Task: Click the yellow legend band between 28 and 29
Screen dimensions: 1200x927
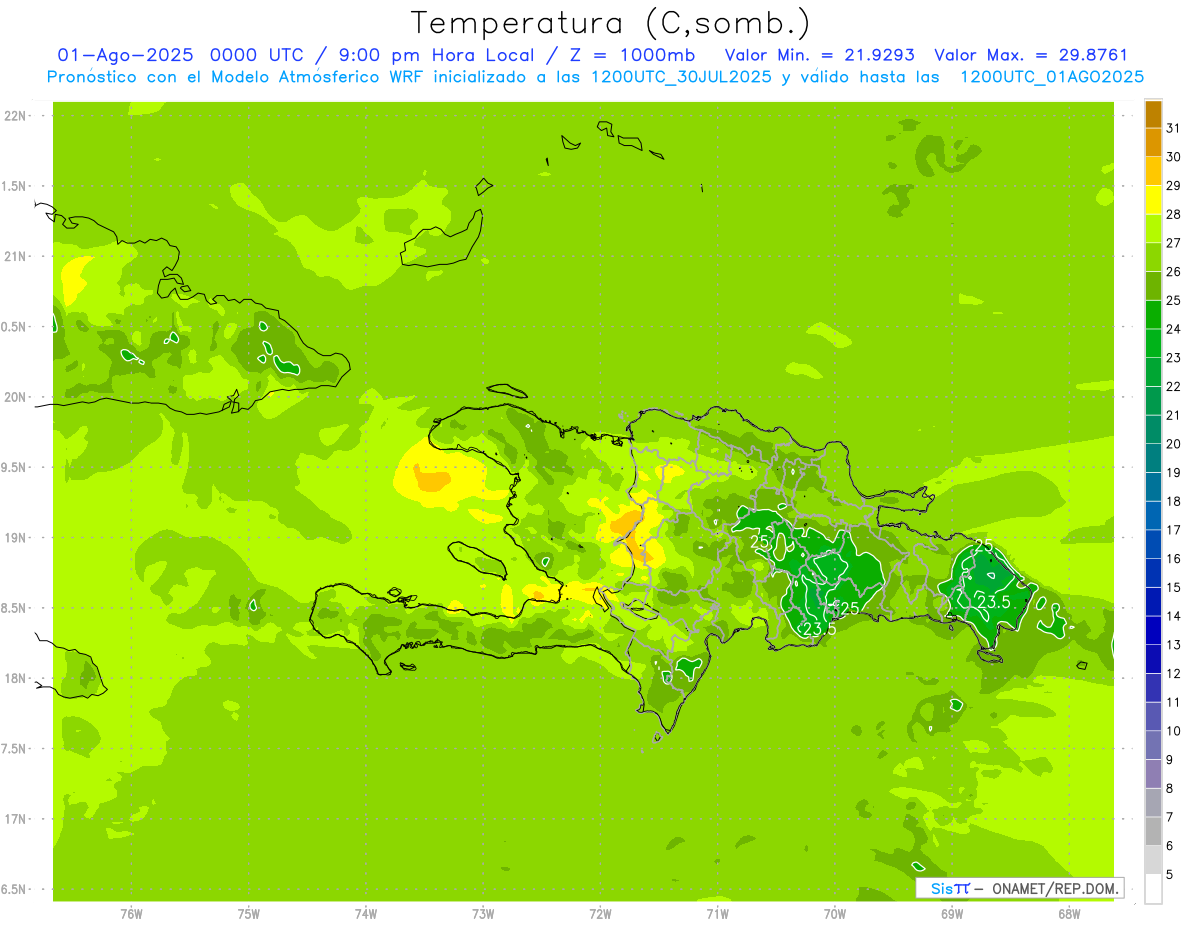Action: coord(1153,200)
